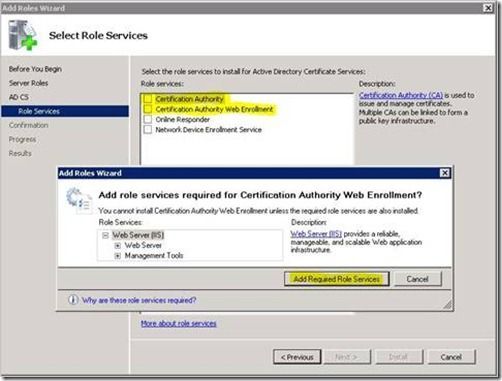Close the inner Add Roles Wizard dialog
Viewport: 502px width, 381px height.
click(445, 173)
